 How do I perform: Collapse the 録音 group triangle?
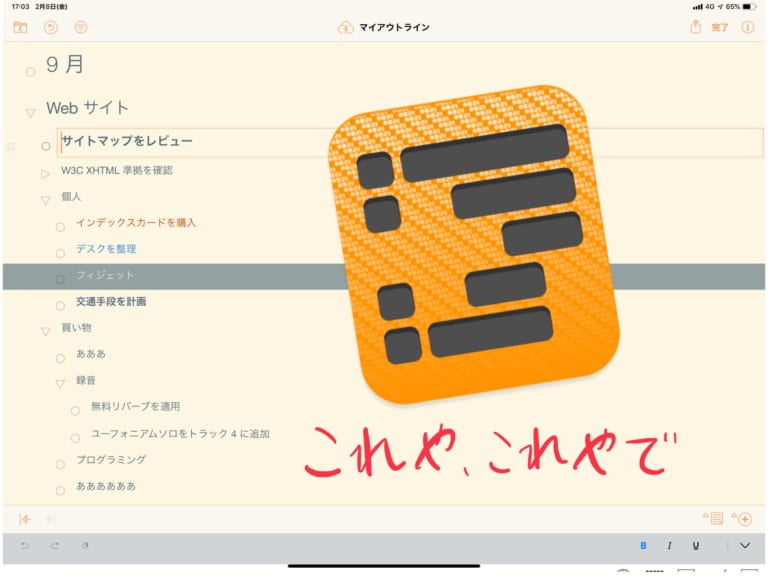[60, 384]
